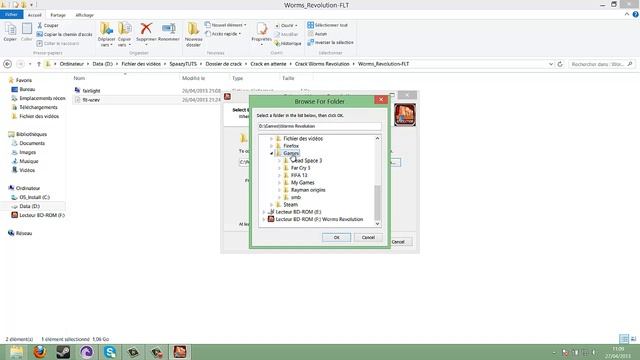Open Skype from the taskbar

click(x=110, y=352)
